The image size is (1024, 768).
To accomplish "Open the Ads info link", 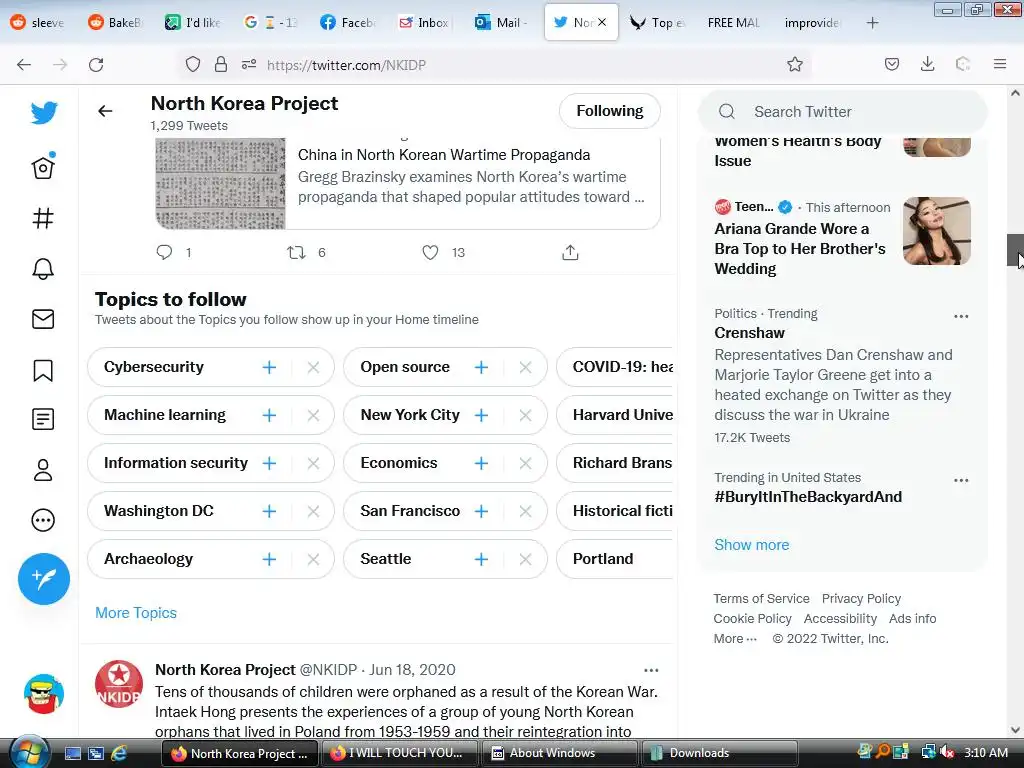I will [912, 618].
